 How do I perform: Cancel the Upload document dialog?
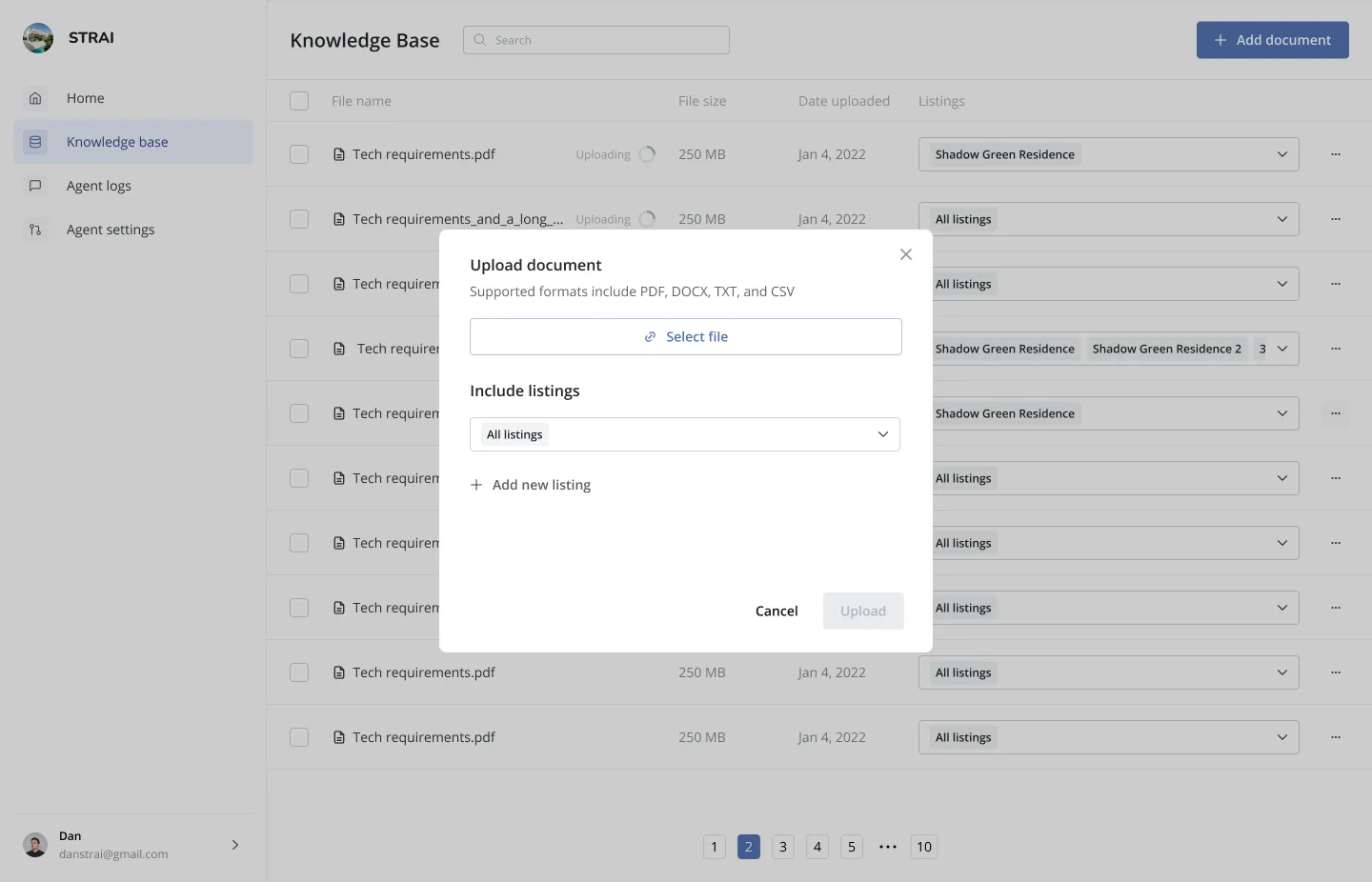(777, 611)
